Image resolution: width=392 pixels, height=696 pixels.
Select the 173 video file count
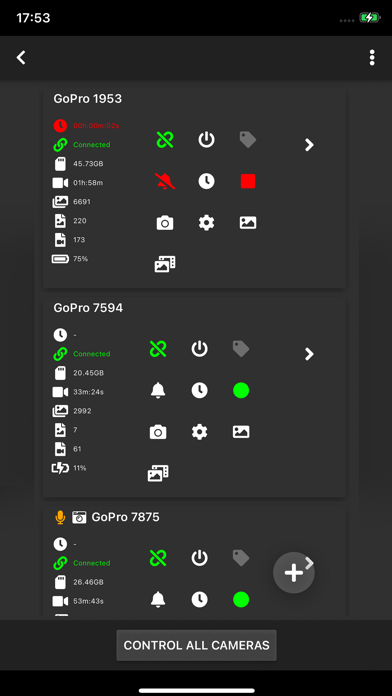tap(79, 240)
